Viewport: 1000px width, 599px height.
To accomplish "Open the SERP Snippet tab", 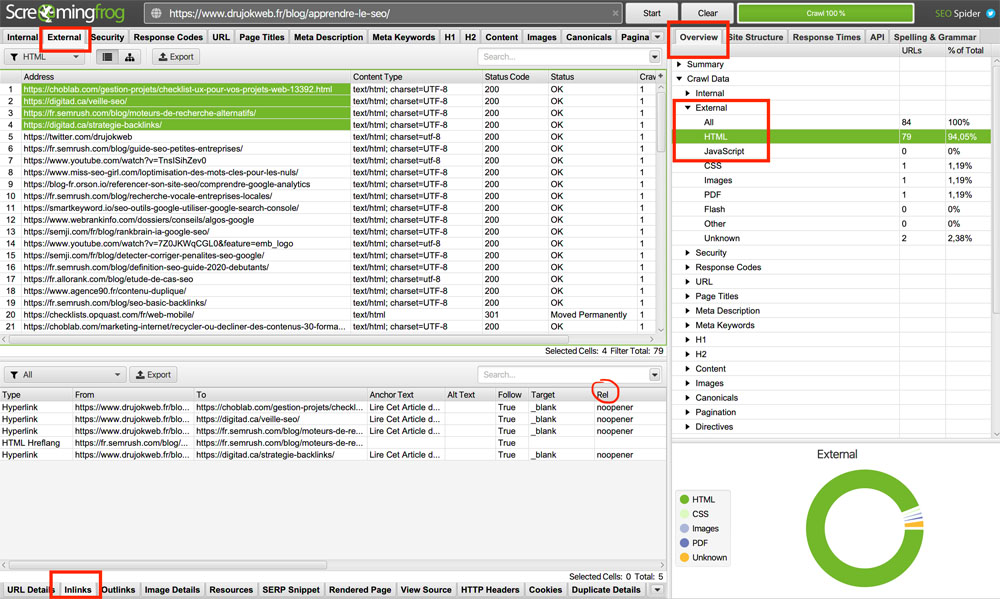I will pyautogui.click(x=291, y=589).
